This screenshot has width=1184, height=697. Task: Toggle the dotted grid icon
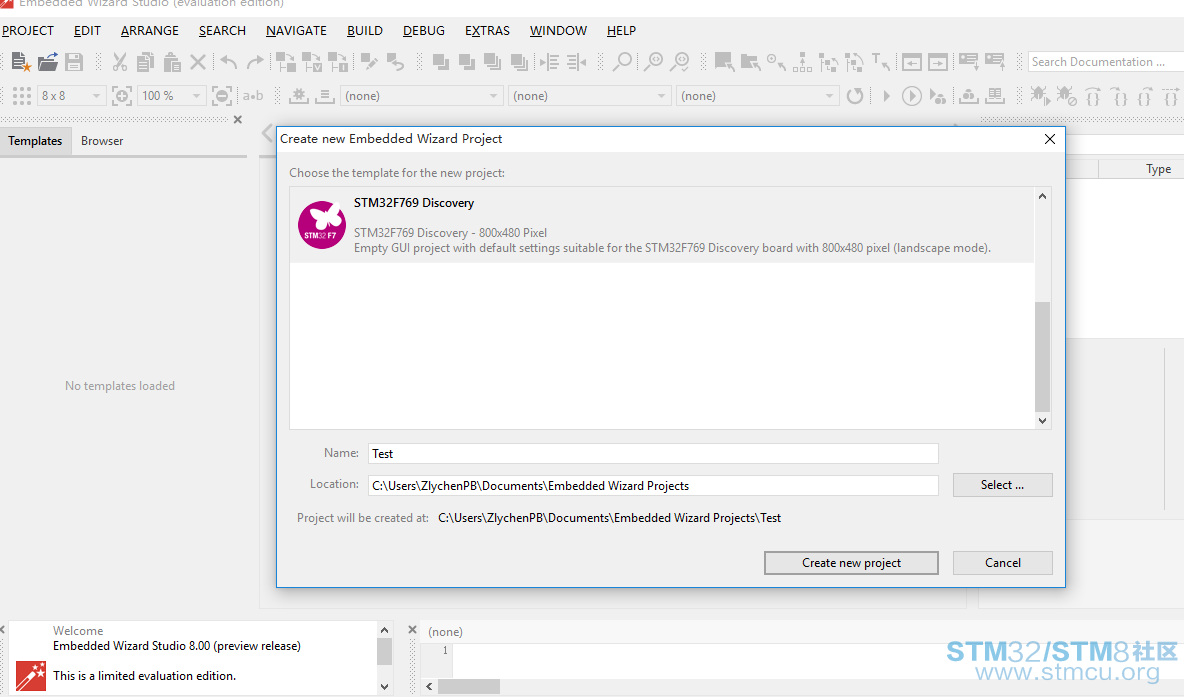tap(22, 96)
